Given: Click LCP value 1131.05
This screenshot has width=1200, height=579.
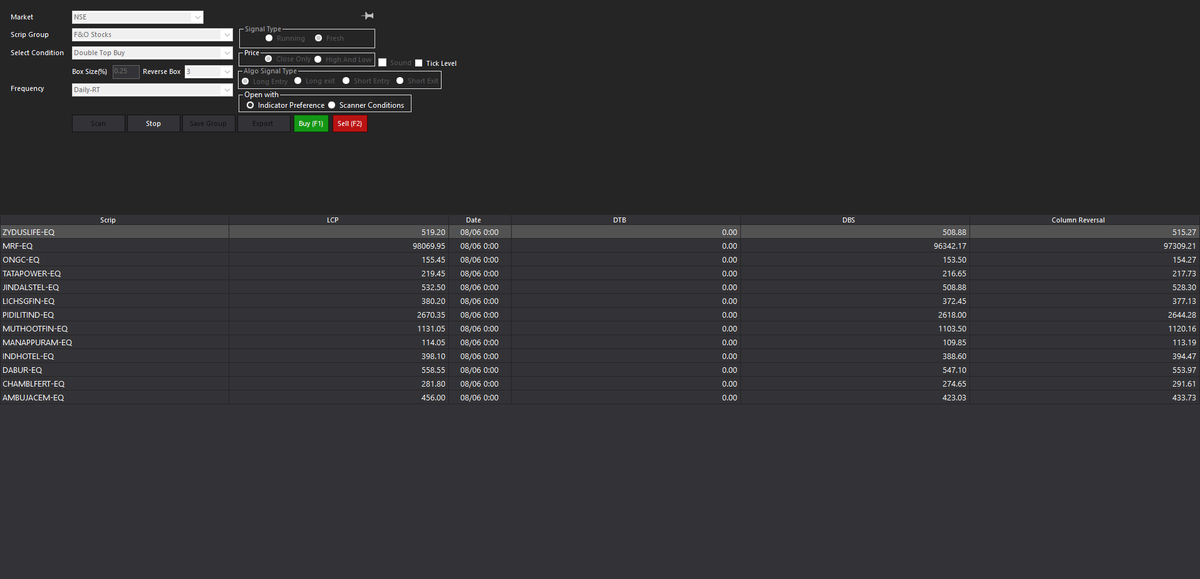Looking at the screenshot, I should click(431, 328).
